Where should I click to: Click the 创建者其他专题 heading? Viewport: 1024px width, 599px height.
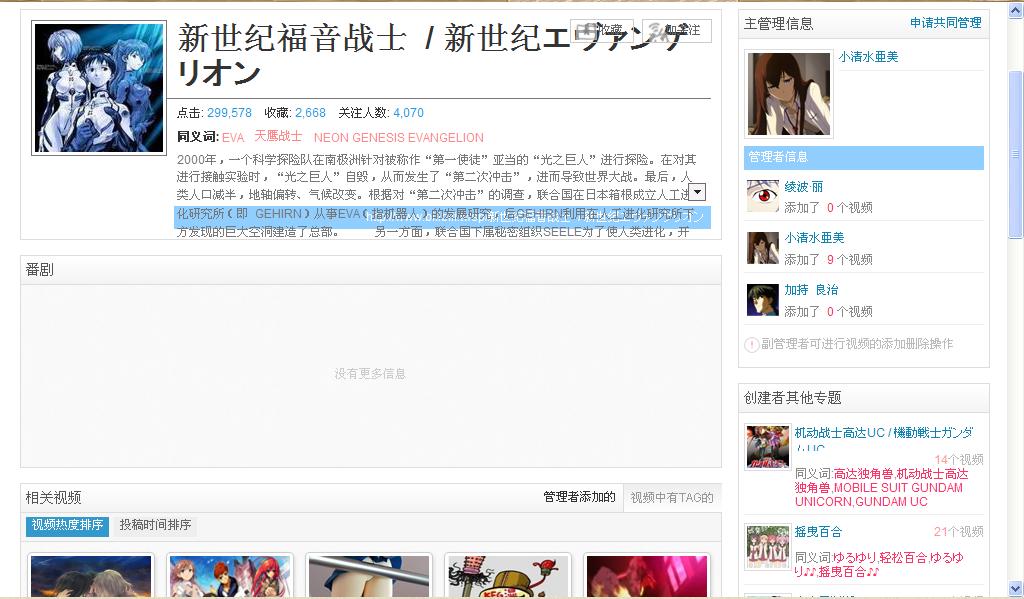793,398
